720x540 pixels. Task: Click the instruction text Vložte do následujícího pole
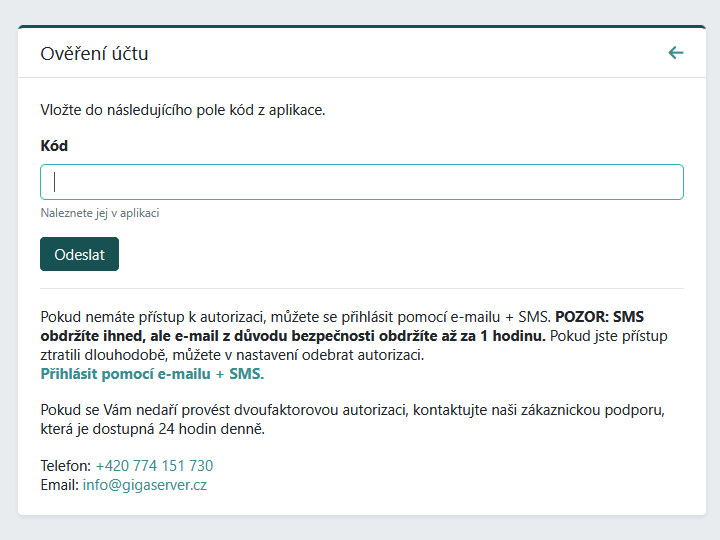coord(182,109)
